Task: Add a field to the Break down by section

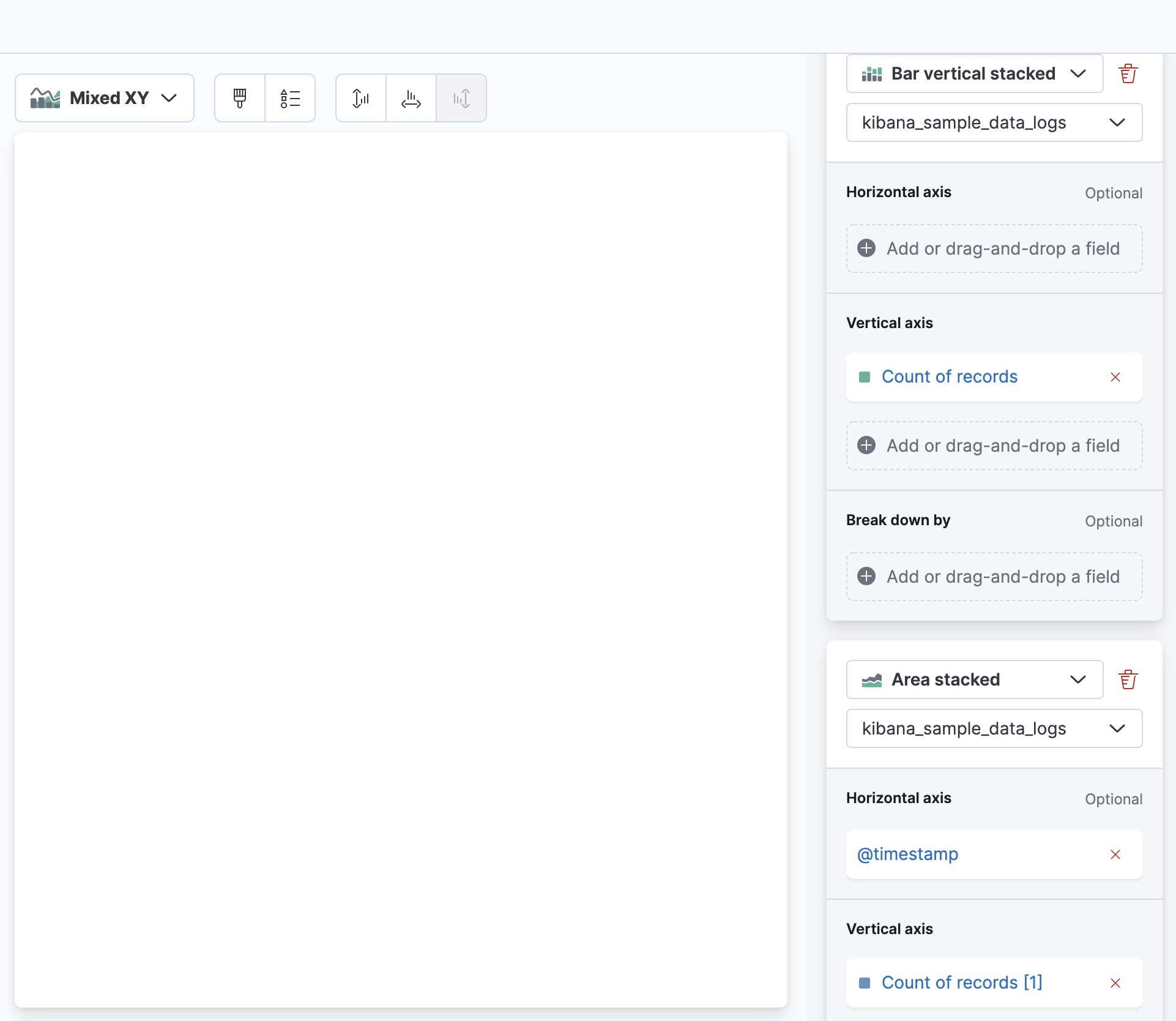Action: (994, 576)
